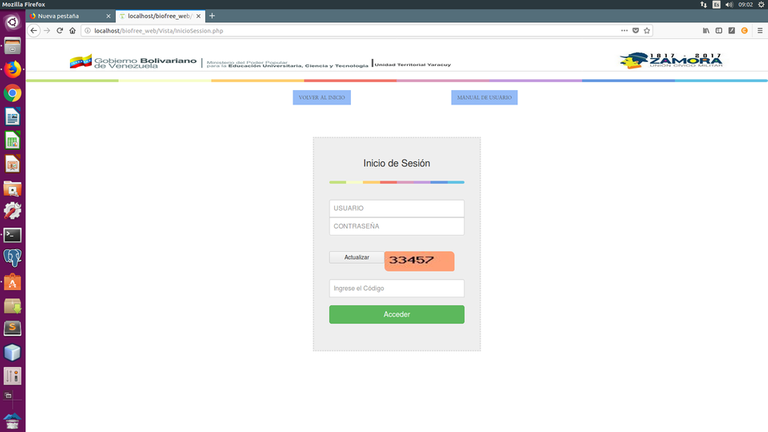Launch Sublime Text from dock
Image resolution: width=768 pixels, height=432 pixels.
click(12, 329)
